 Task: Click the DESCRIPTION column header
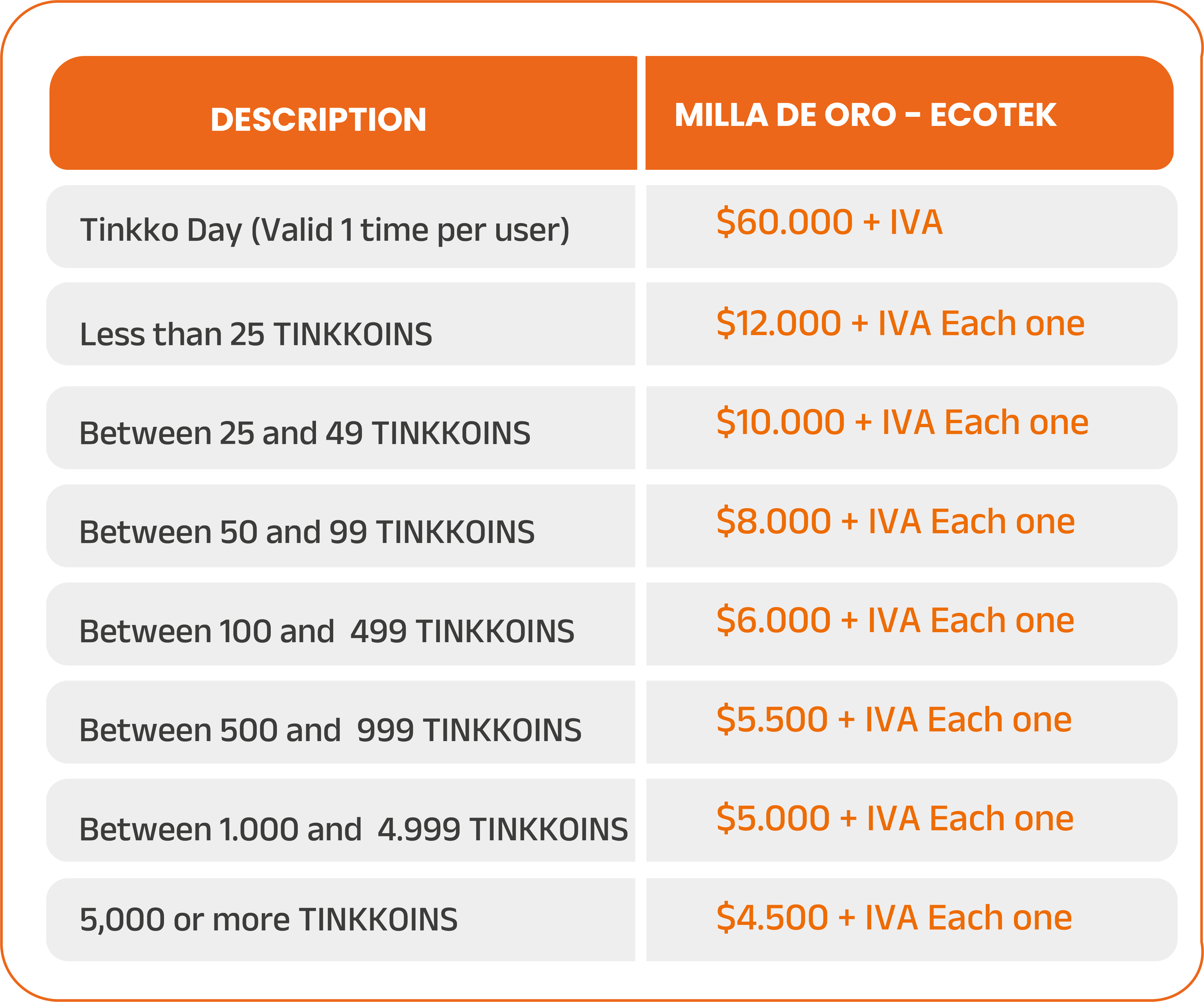click(318, 119)
